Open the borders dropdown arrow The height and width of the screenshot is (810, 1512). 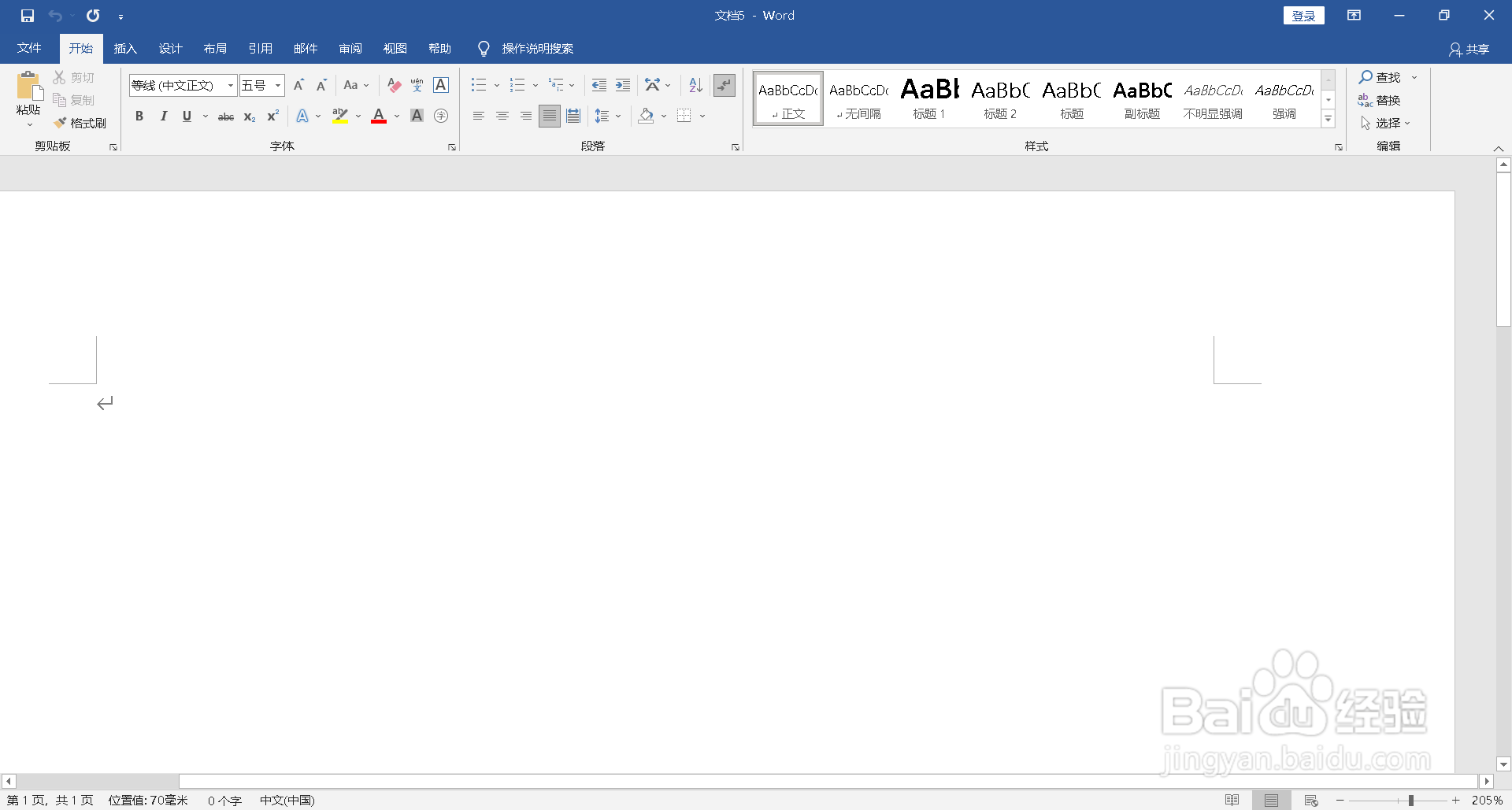[x=702, y=116]
